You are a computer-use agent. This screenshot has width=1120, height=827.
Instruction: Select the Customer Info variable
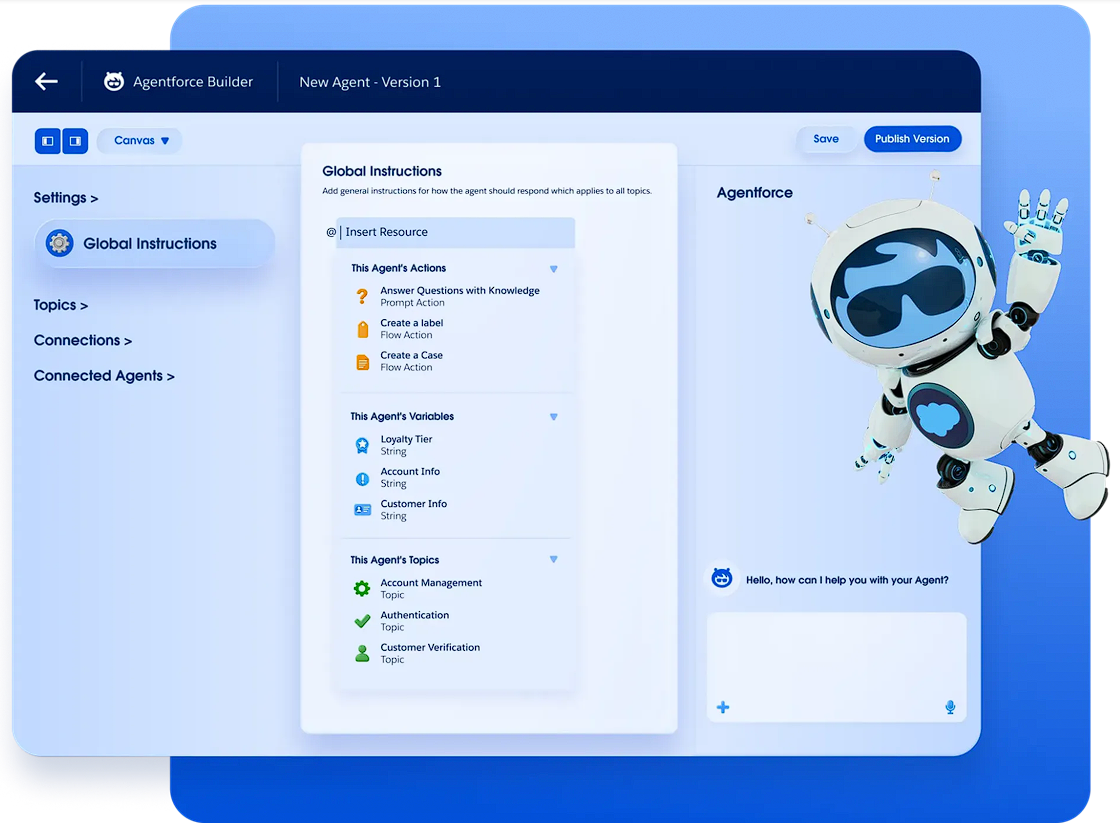414,509
